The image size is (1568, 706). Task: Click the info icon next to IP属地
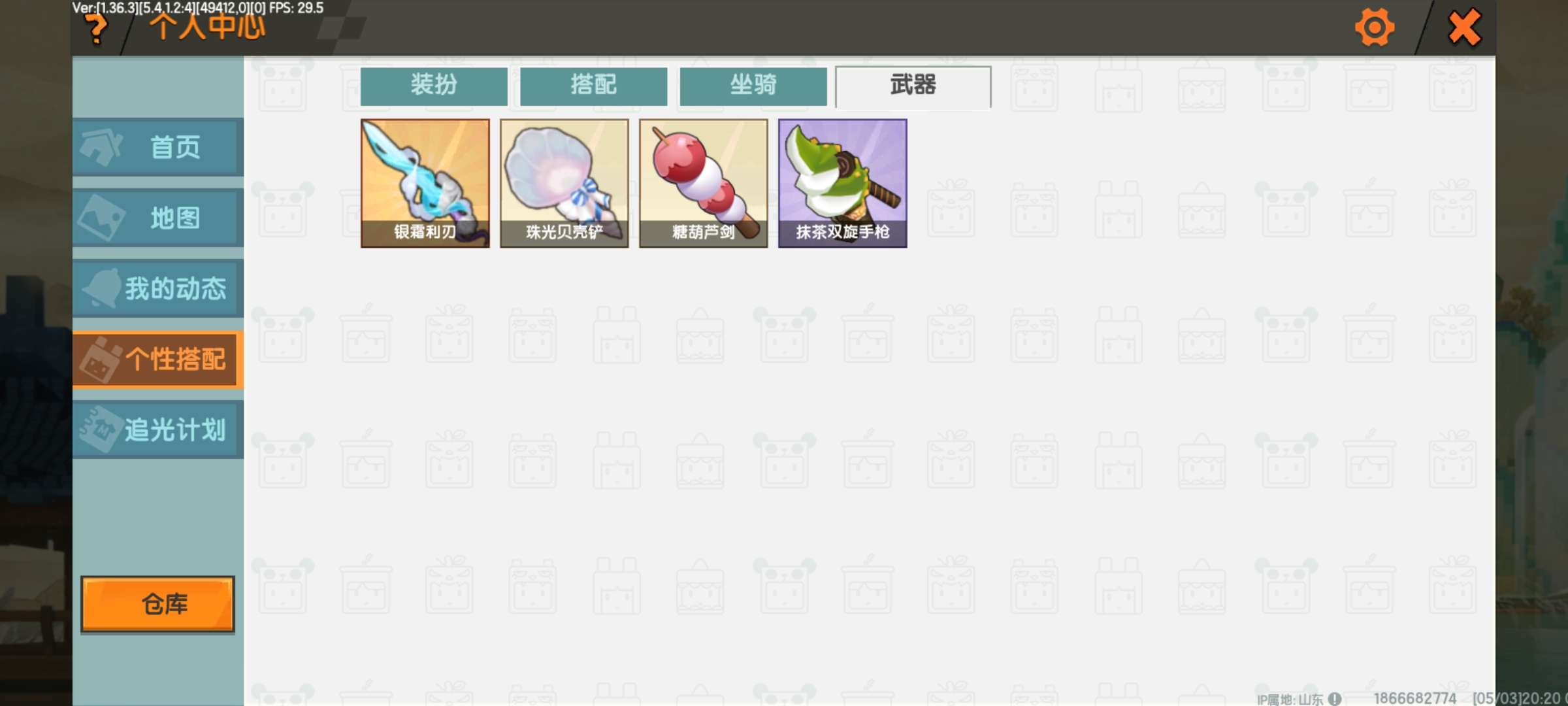coord(1334,699)
